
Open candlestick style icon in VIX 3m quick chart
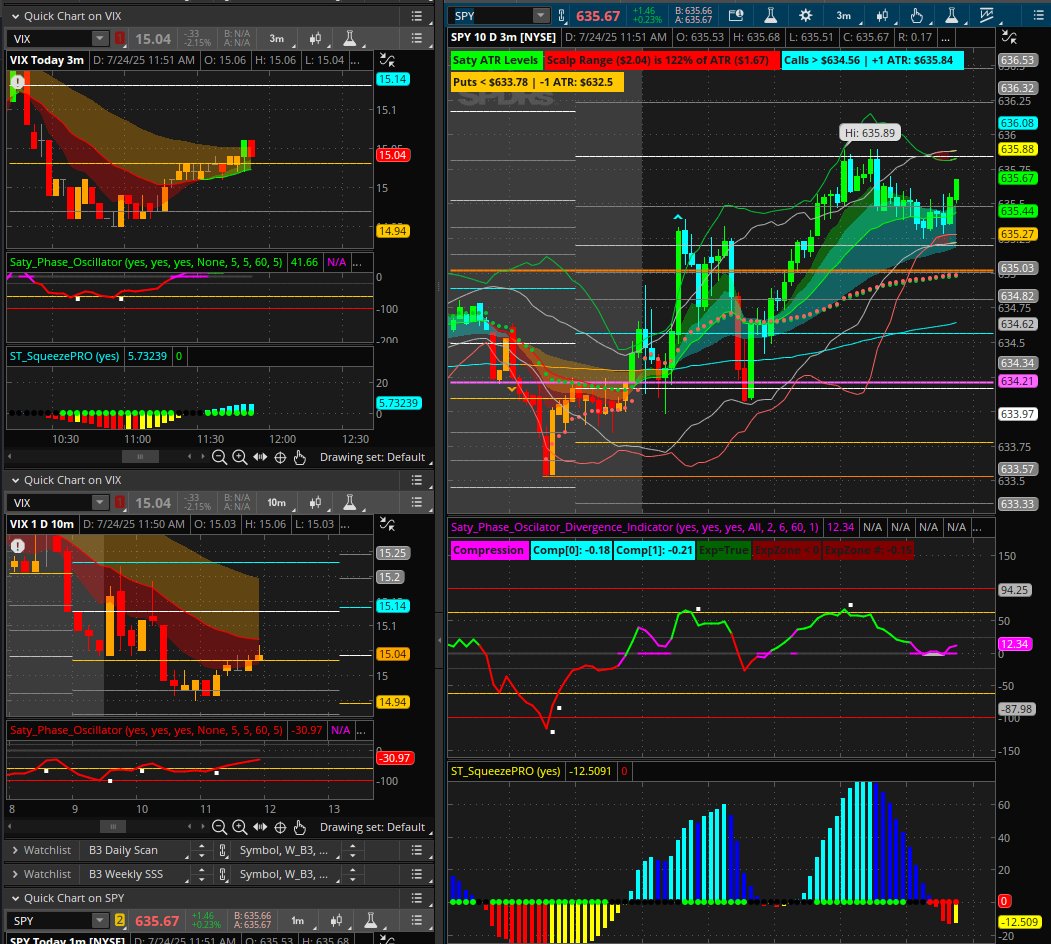(x=315, y=39)
